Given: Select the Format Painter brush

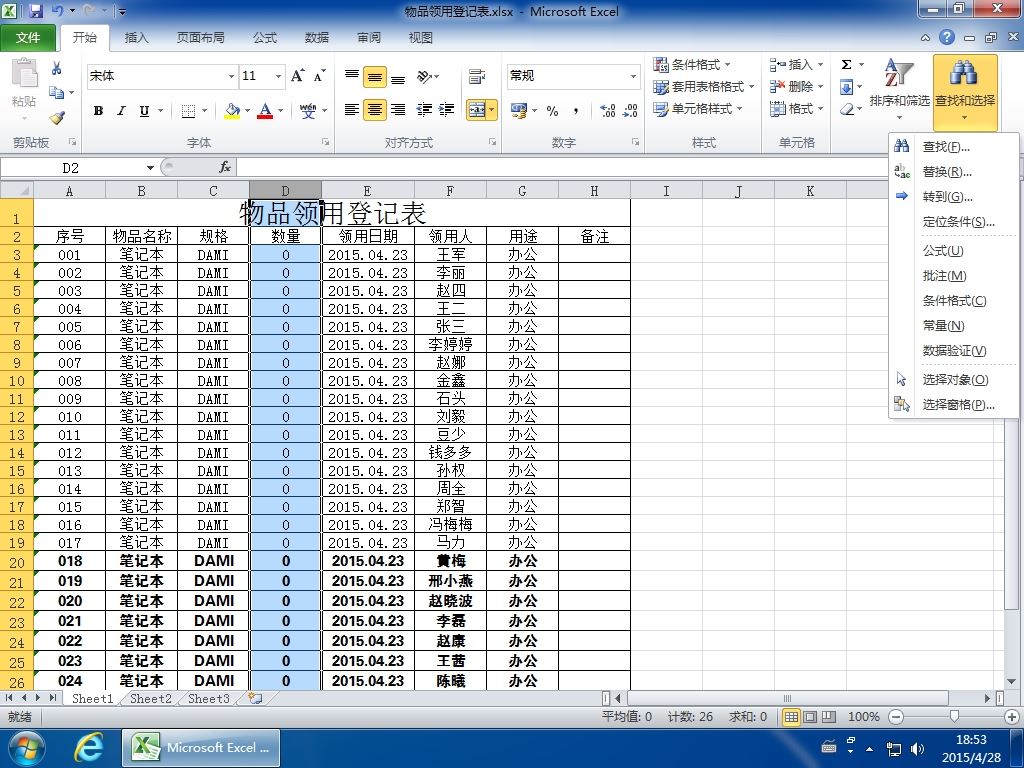Looking at the screenshot, I should coord(57,118).
